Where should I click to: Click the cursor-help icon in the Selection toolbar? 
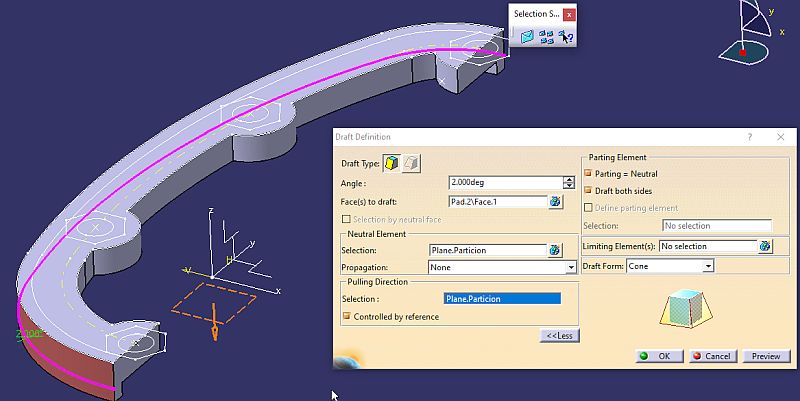pos(566,37)
